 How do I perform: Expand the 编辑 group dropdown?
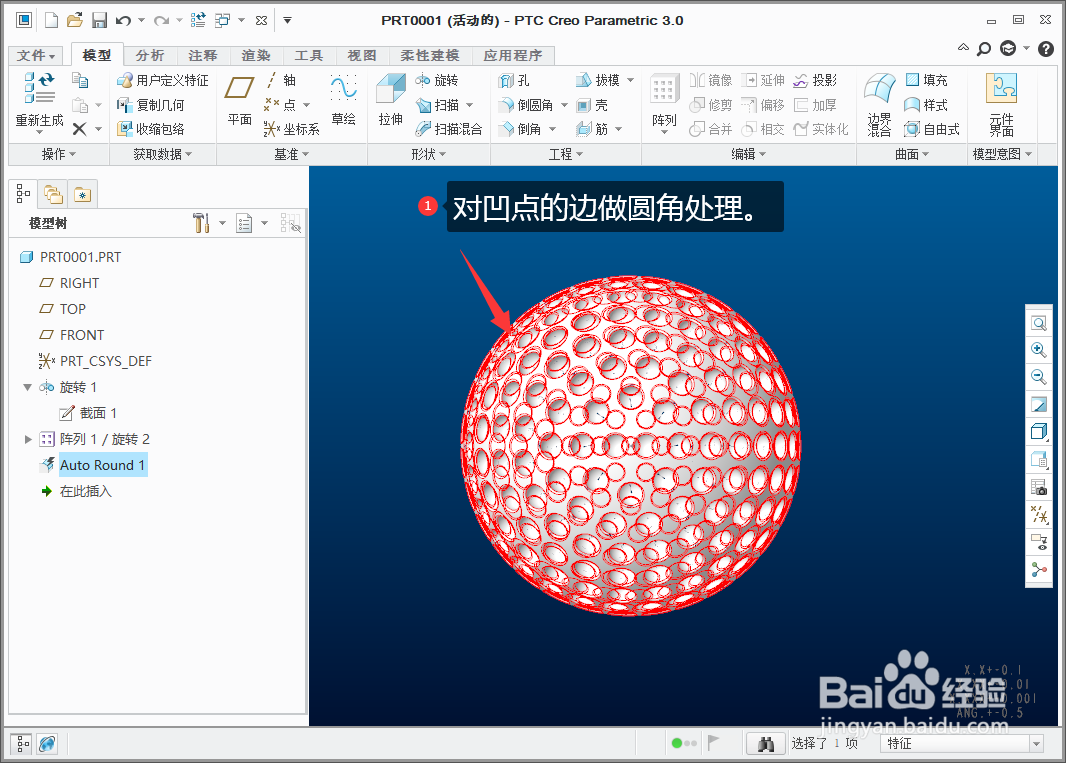tap(749, 154)
